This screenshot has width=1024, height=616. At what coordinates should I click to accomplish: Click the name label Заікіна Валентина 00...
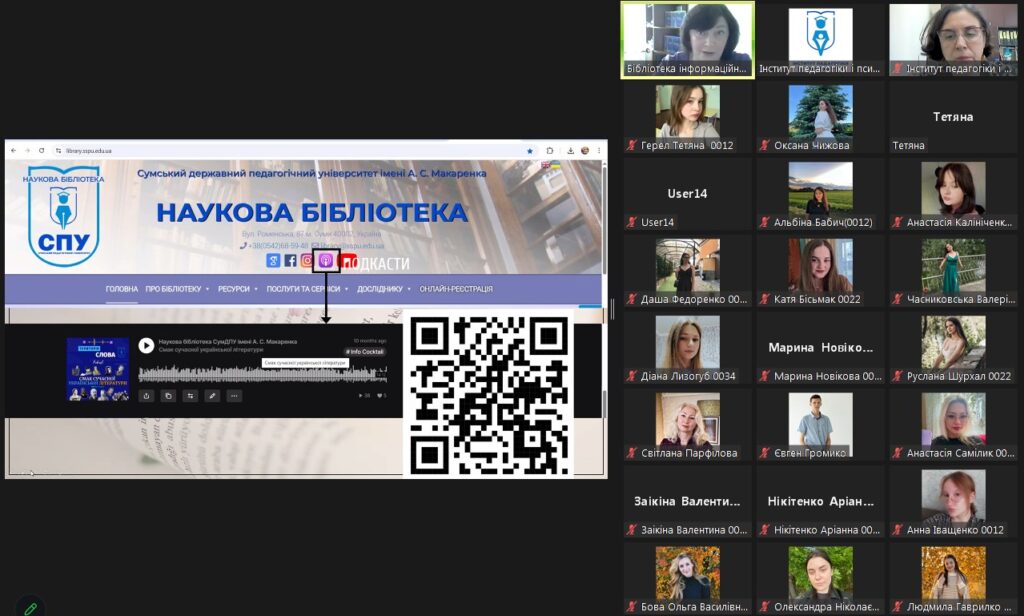tap(694, 530)
